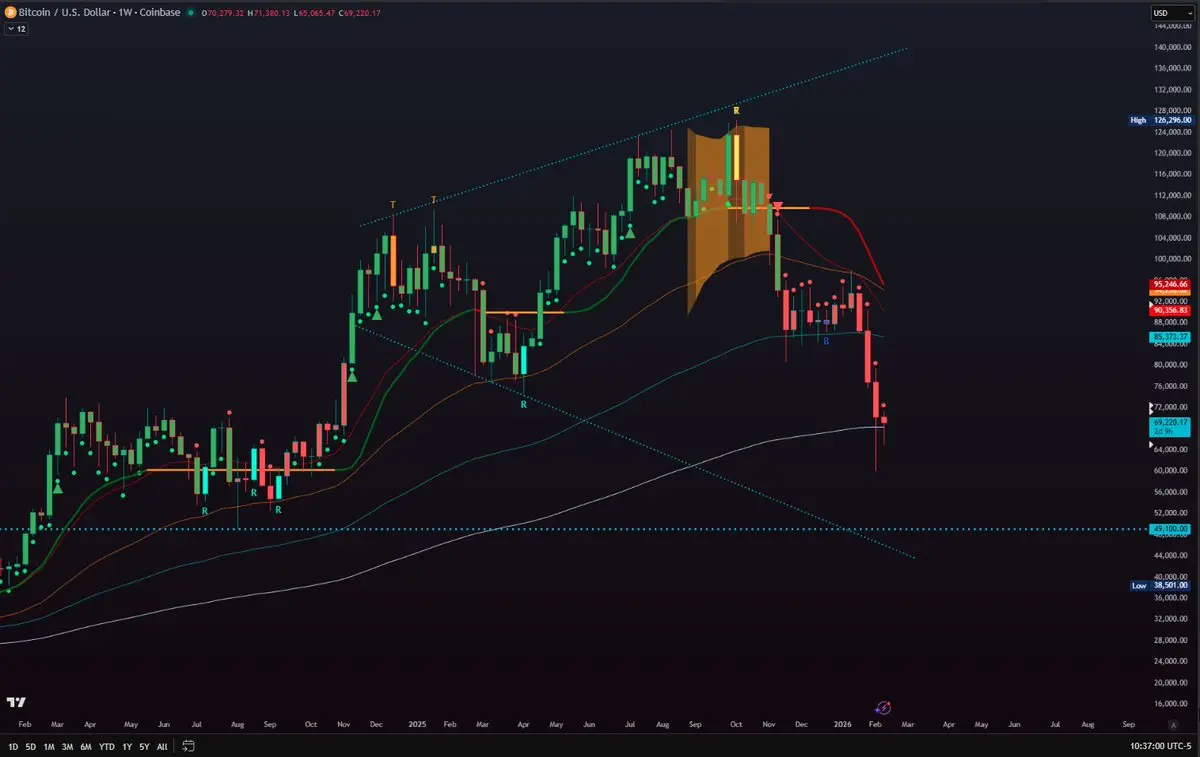The image size is (1200, 757).
Task: Click the Bitcoin symbol icon in chart header
Action: (x=10, y=14)
